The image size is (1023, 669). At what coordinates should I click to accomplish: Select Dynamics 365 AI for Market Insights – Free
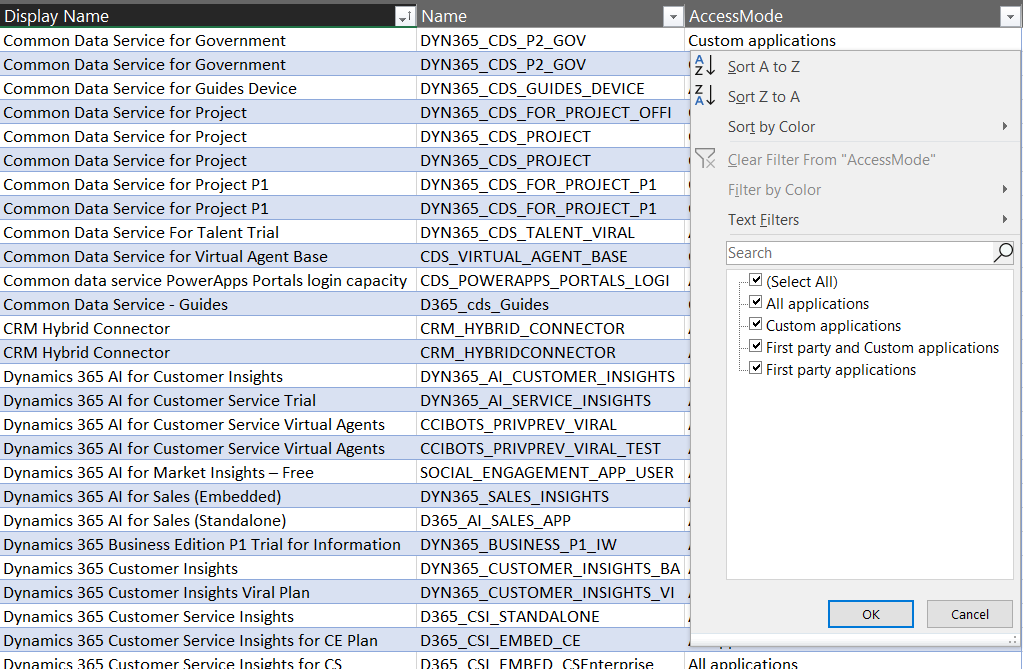click(208, 473)
